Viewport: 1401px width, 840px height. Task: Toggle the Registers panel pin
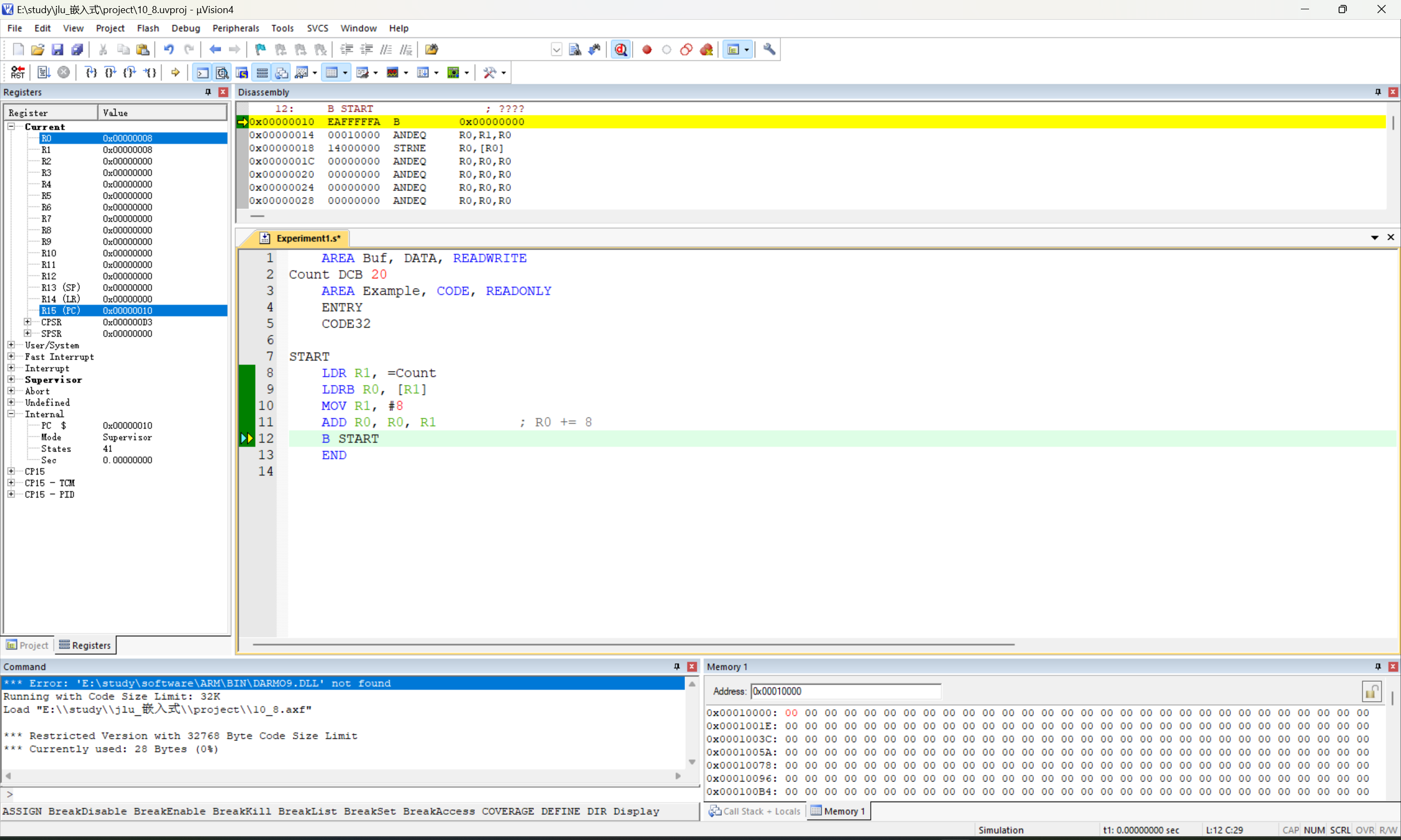click(208, 92)
